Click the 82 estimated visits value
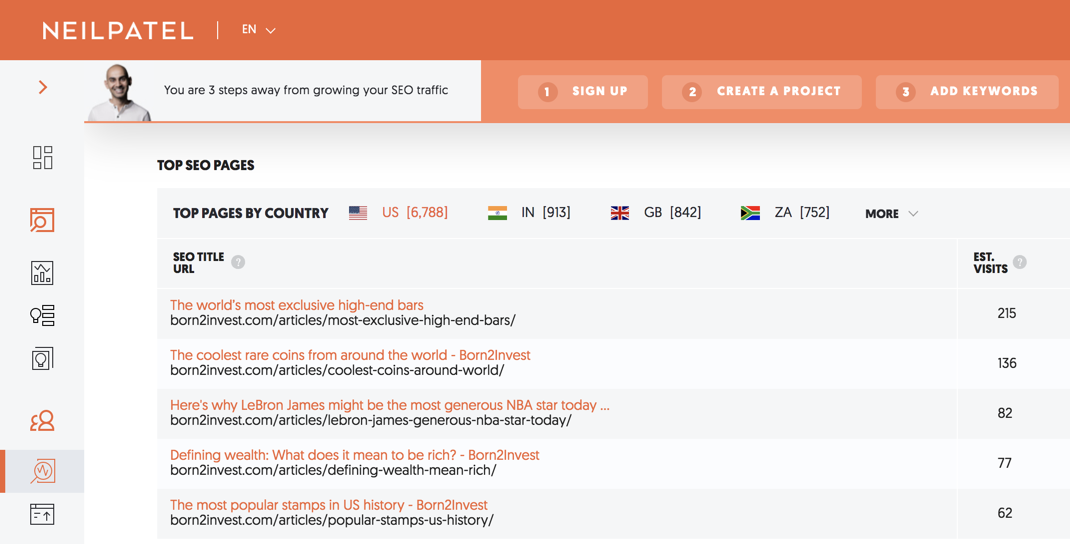This screenshot has width=1070, height=544. (1004, 413)
